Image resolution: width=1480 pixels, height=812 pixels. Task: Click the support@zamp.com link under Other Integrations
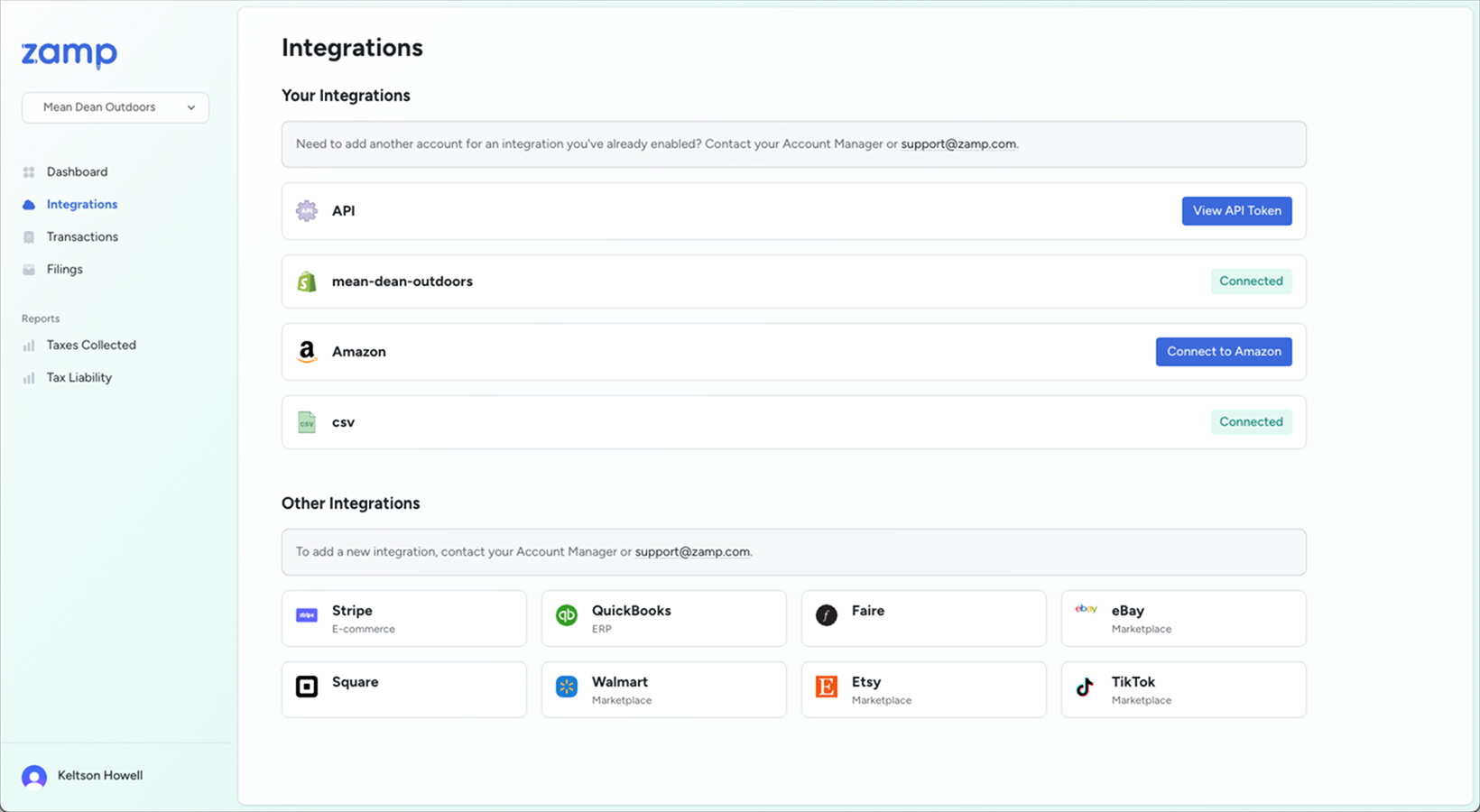coord(692,551)
